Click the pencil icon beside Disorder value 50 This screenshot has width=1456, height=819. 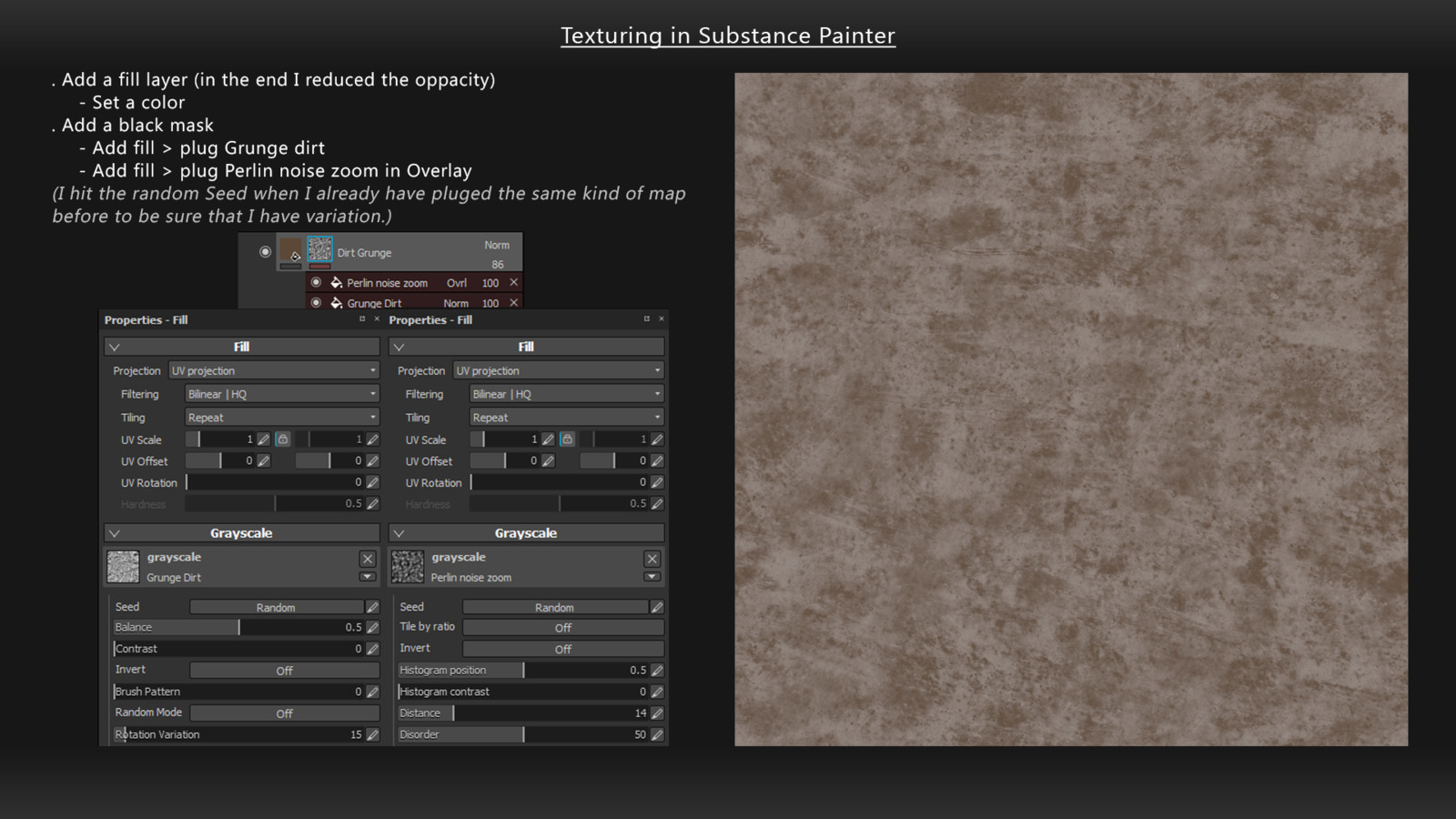click(657, 734)
